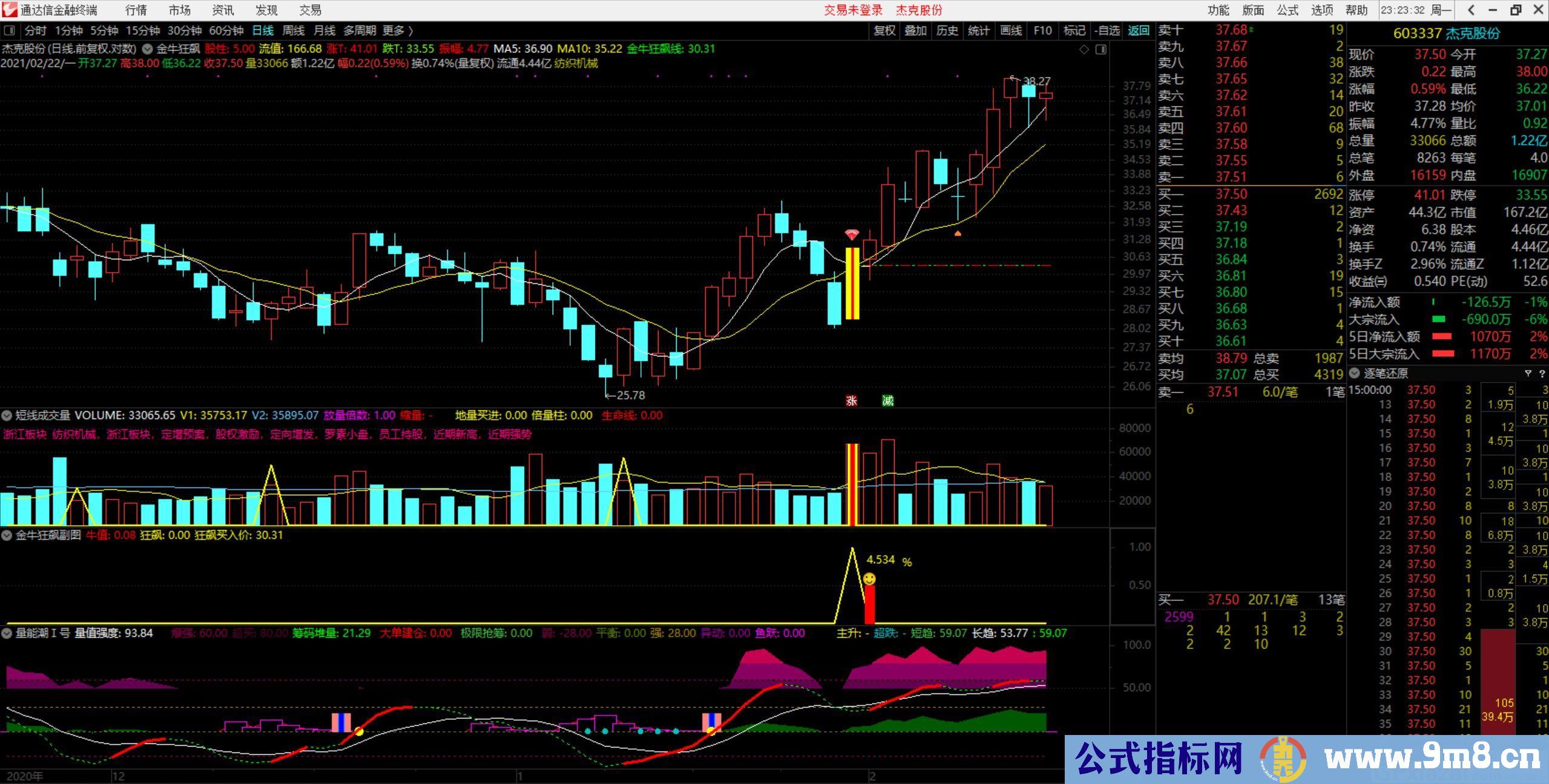Switch to 周线 weekly tab

(x=294, y=31)
